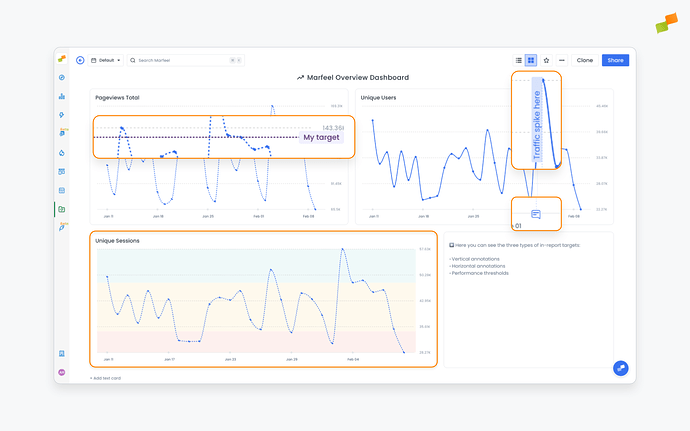Click the Add text card link
The width and height of the screenshot is (690, 431).
point(107,378)
